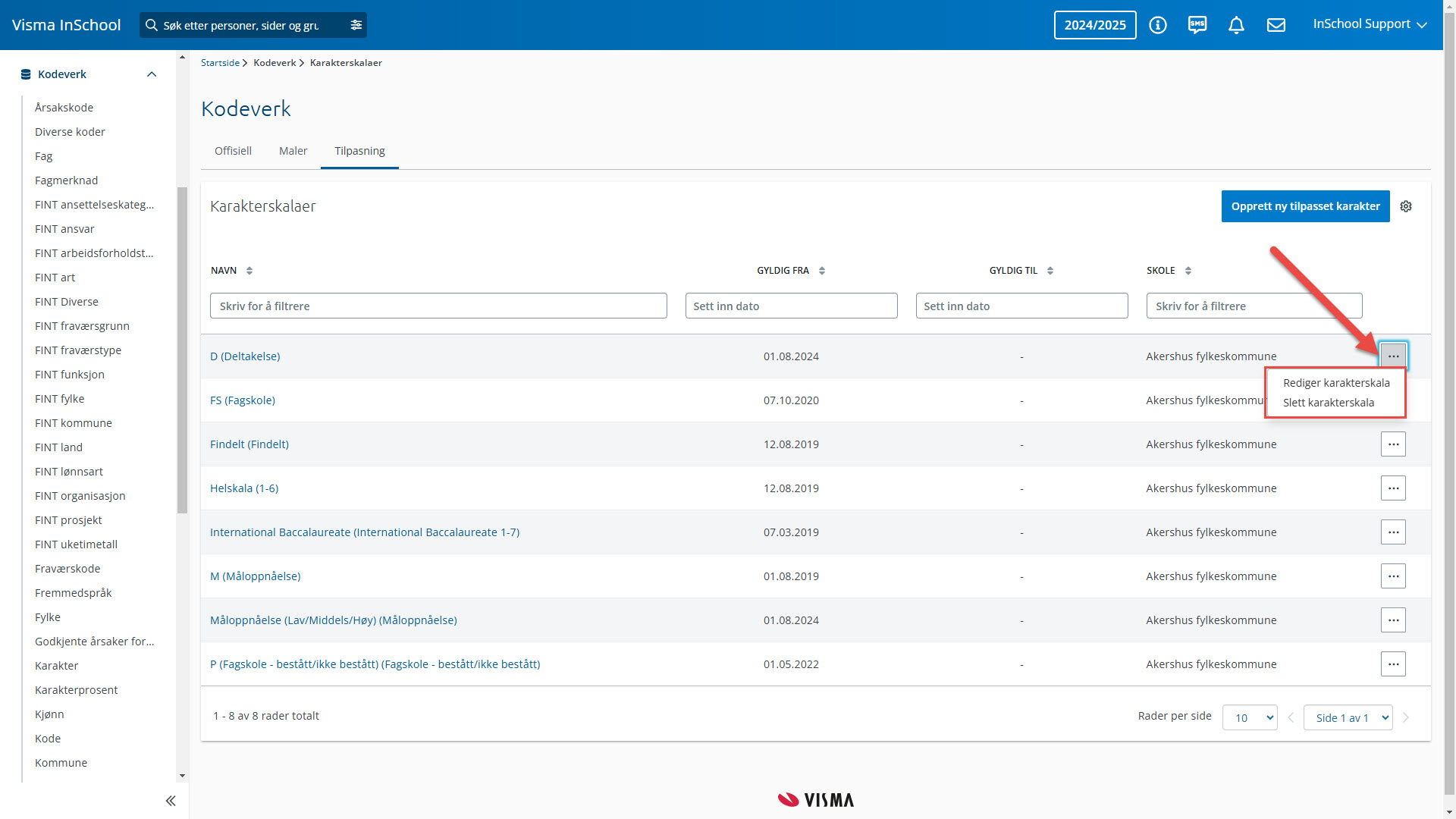
Task: Click the Gyldig til date filter field
Action: (1021, 306)
